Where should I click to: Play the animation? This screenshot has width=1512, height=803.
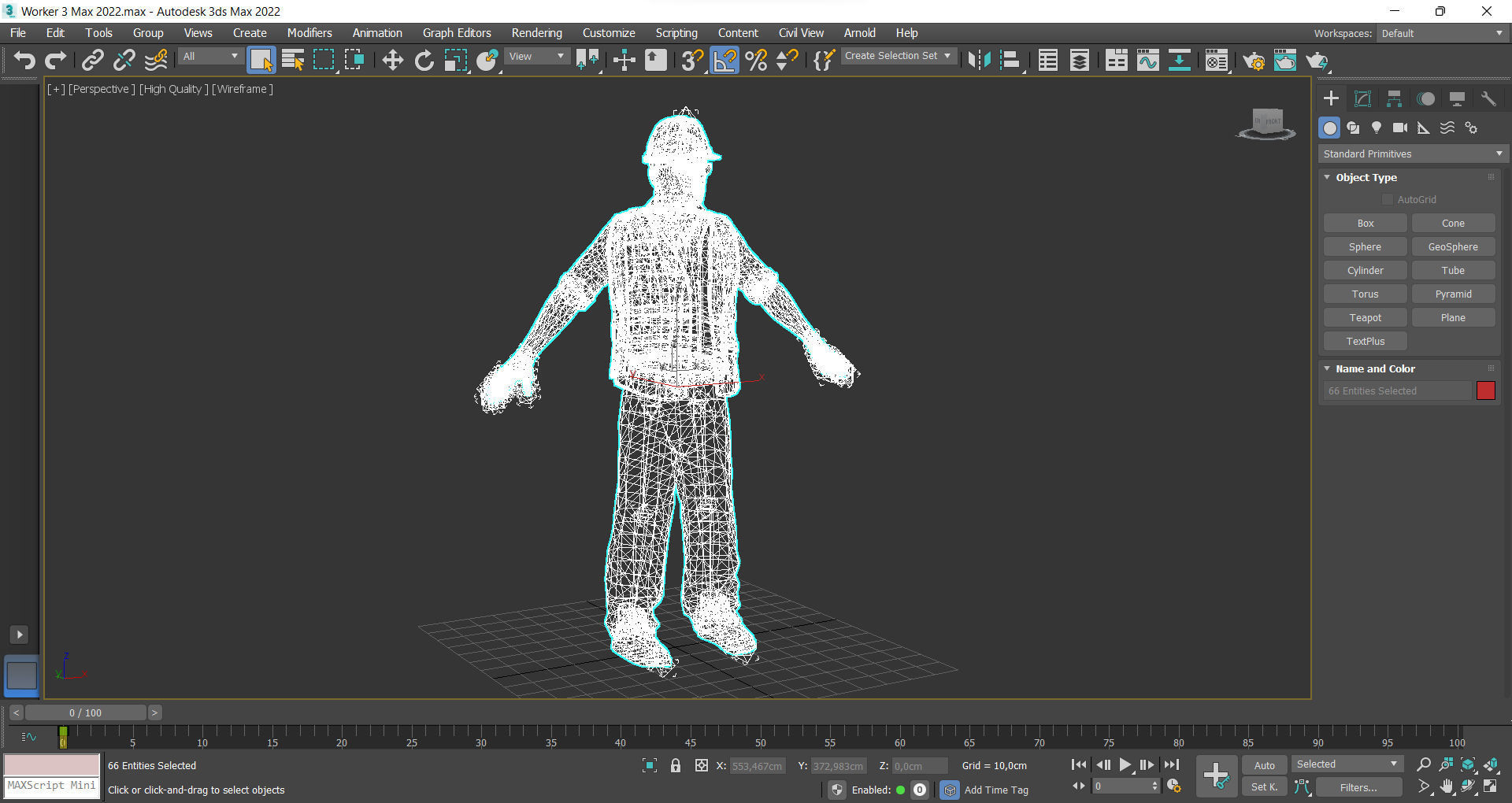tap(1125, 764)
